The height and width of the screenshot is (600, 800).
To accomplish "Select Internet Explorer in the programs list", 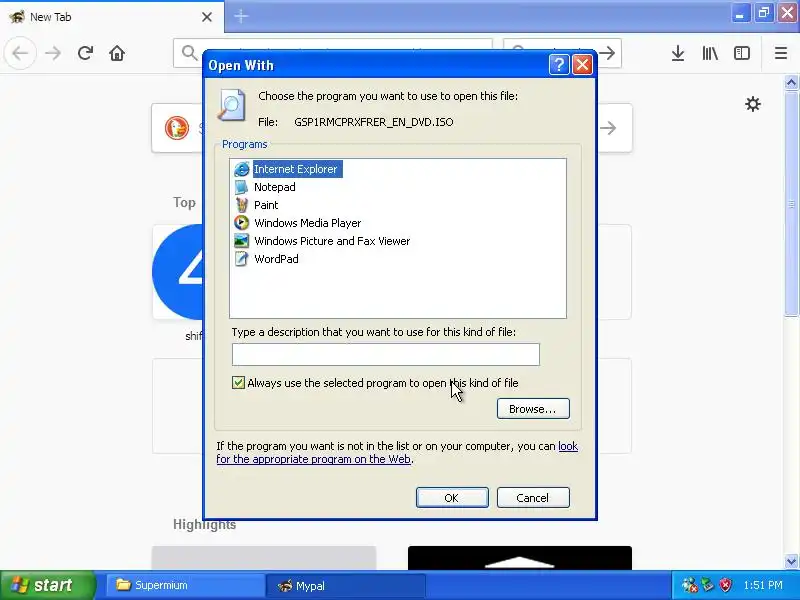I will click(296, 169).
